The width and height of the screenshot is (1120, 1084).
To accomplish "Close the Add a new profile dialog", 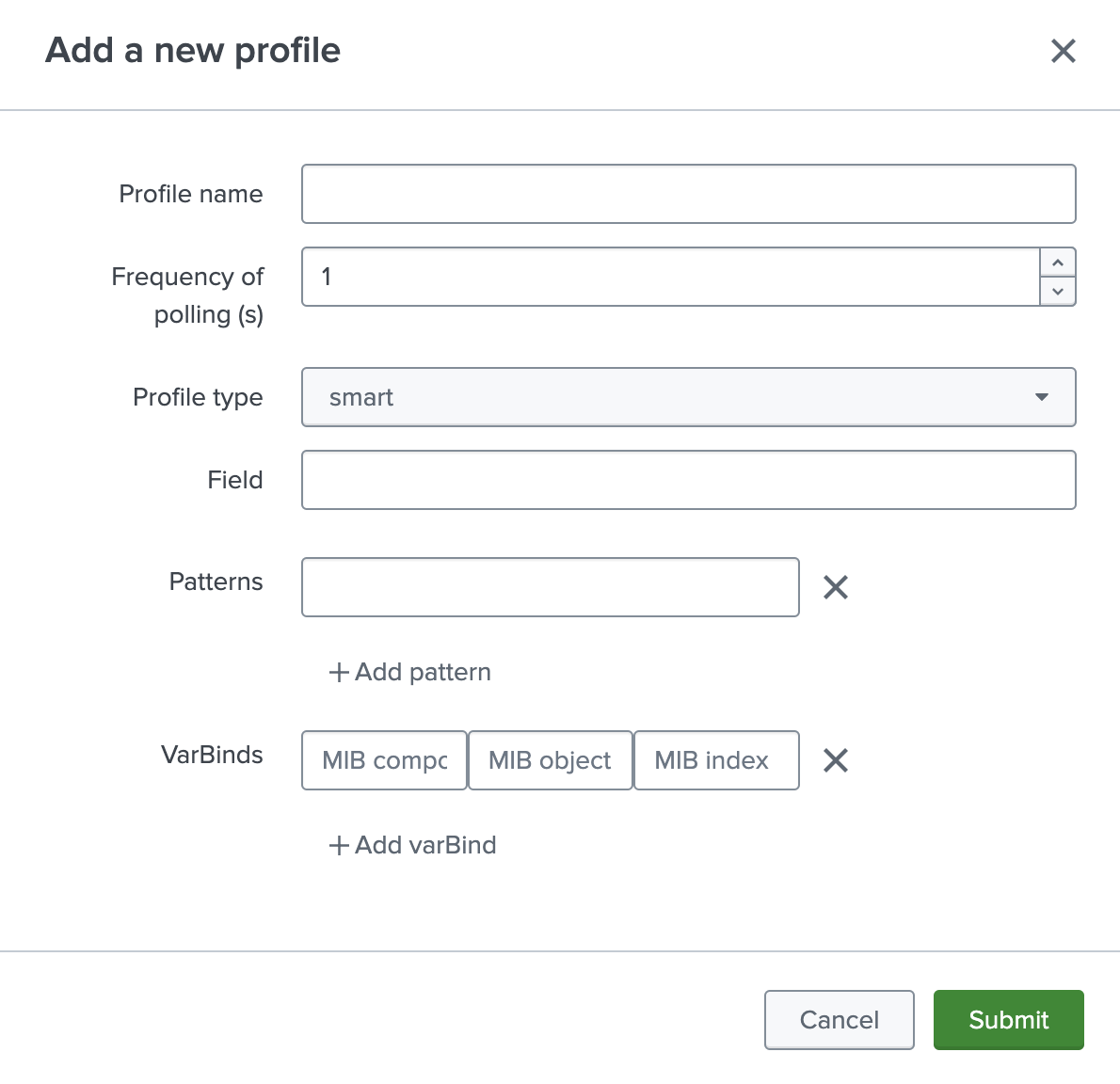I will coord(1063,51).
